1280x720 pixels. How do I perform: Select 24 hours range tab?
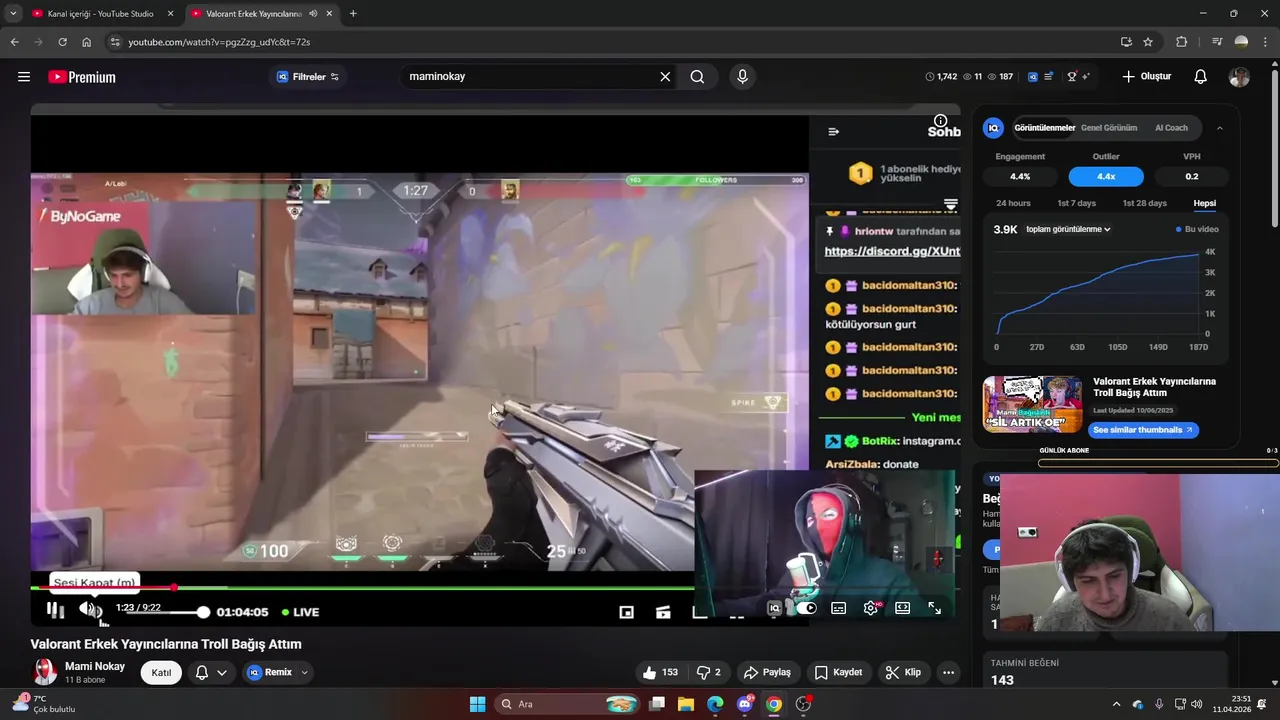click(1013, 203)
